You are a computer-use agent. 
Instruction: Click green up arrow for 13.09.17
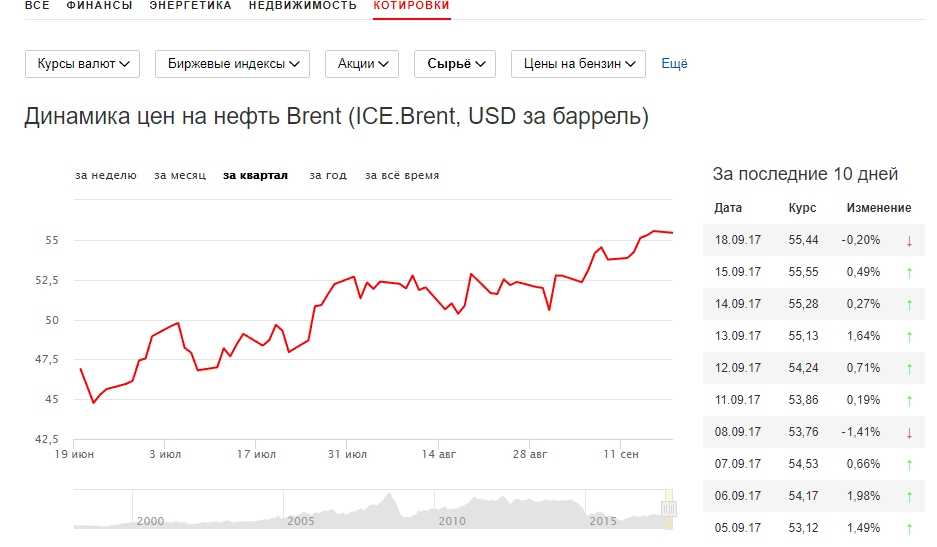[909, 336]
